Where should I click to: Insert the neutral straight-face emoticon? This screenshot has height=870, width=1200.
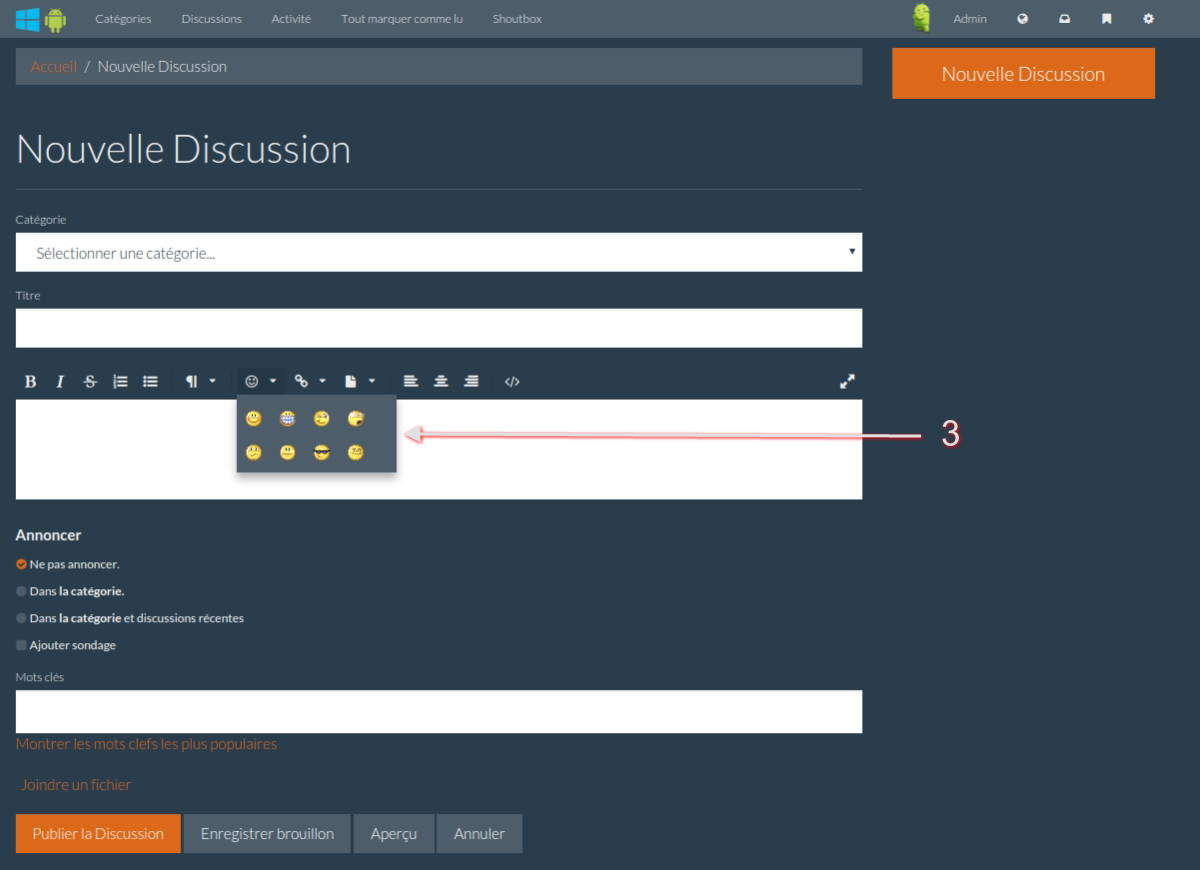point(288,453)
